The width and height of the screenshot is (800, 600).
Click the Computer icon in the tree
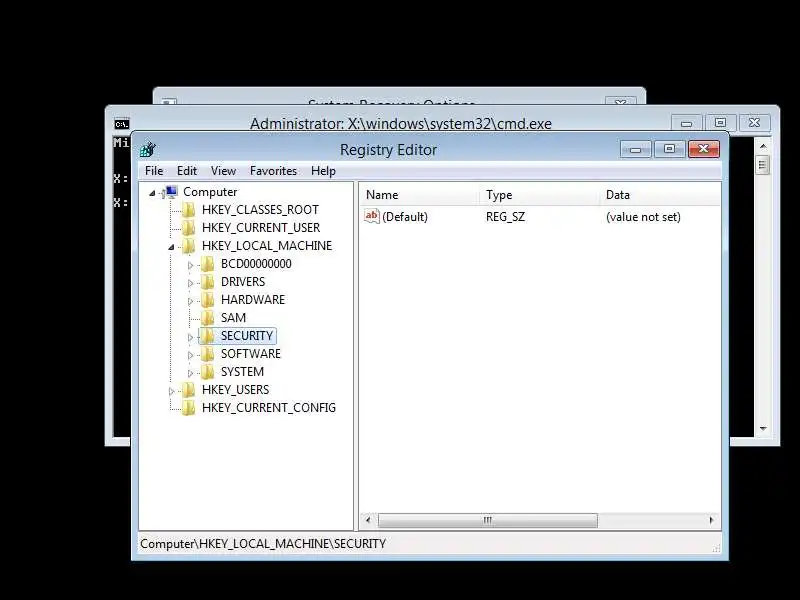pos(170,192)
